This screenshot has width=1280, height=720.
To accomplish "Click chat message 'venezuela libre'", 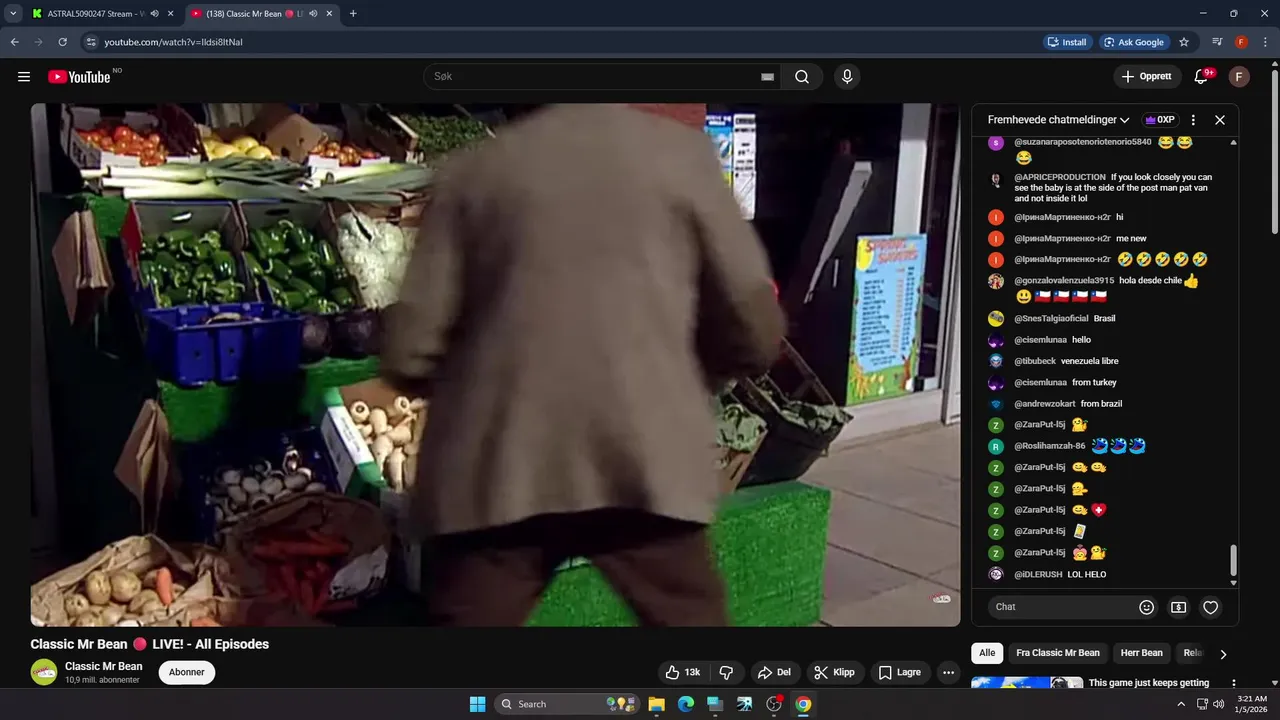I will 1089,361.
